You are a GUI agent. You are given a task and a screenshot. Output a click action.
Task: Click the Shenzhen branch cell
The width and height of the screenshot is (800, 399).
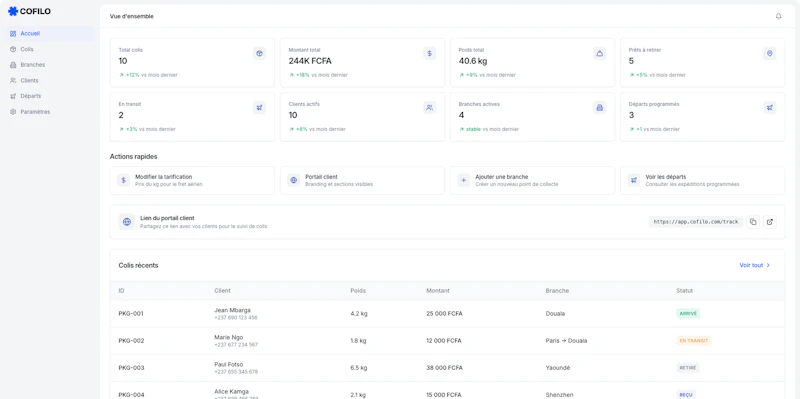[559, 395]
